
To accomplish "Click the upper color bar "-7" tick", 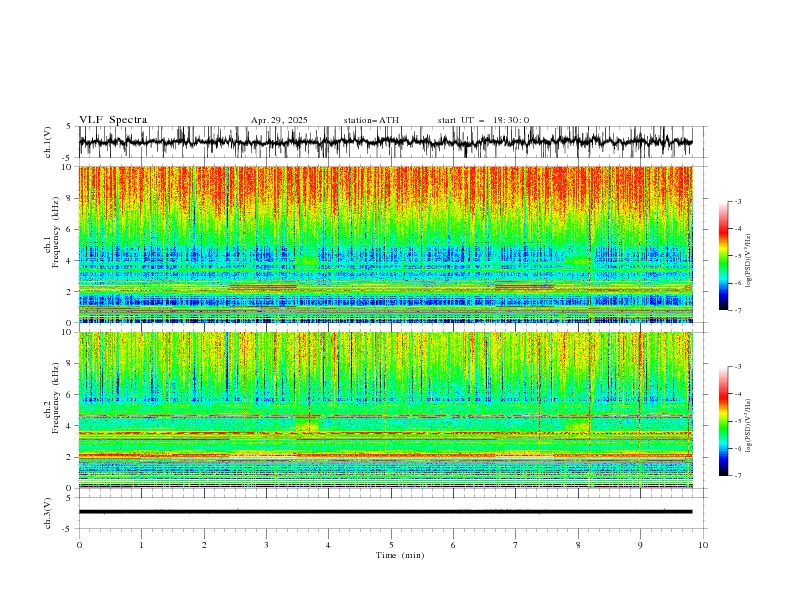I will (737, 310).
